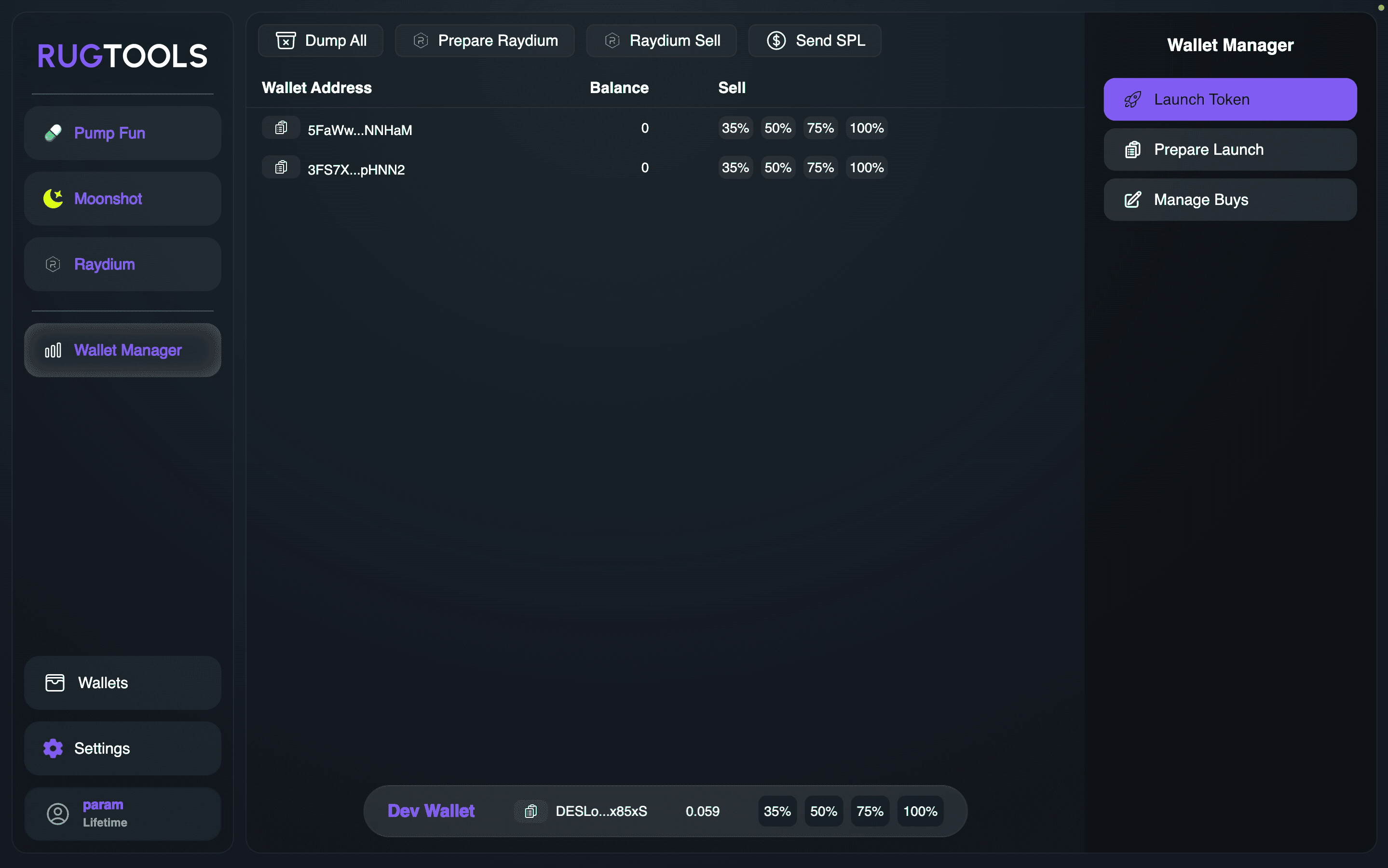1388x868 pixels.
Task: Copy the 3FS7X...pHNN2 wallet address icon
Action: coord(281,167)
